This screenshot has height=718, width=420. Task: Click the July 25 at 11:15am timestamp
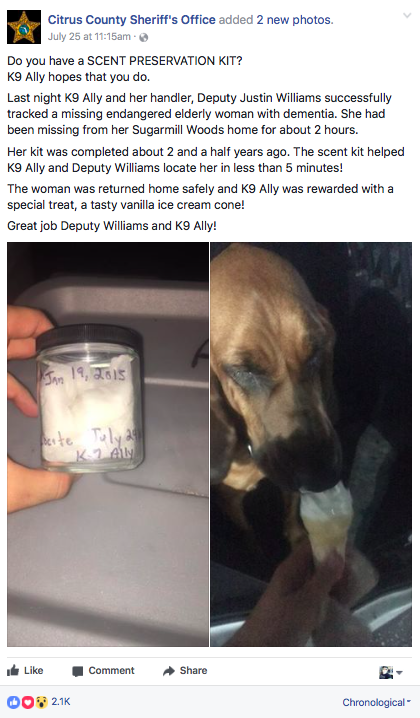coord(89,37)
